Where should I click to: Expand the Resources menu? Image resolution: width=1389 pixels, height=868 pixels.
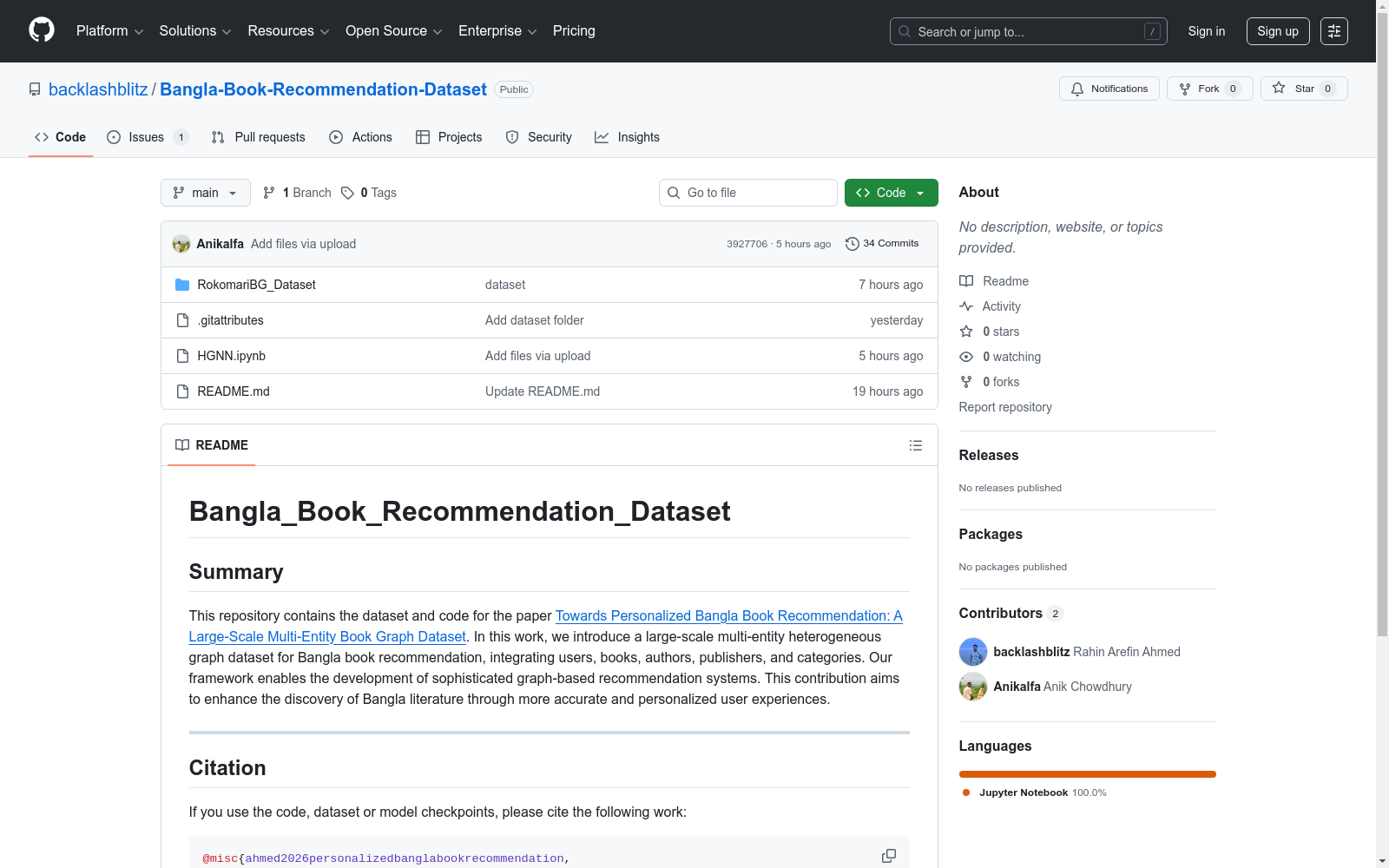pyautogui.click(x=288, y=31)
